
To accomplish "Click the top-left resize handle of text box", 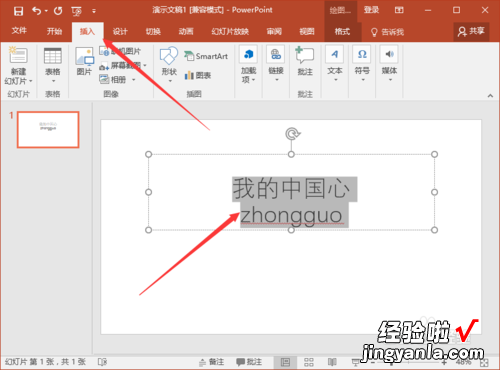I will pos(149,154).
